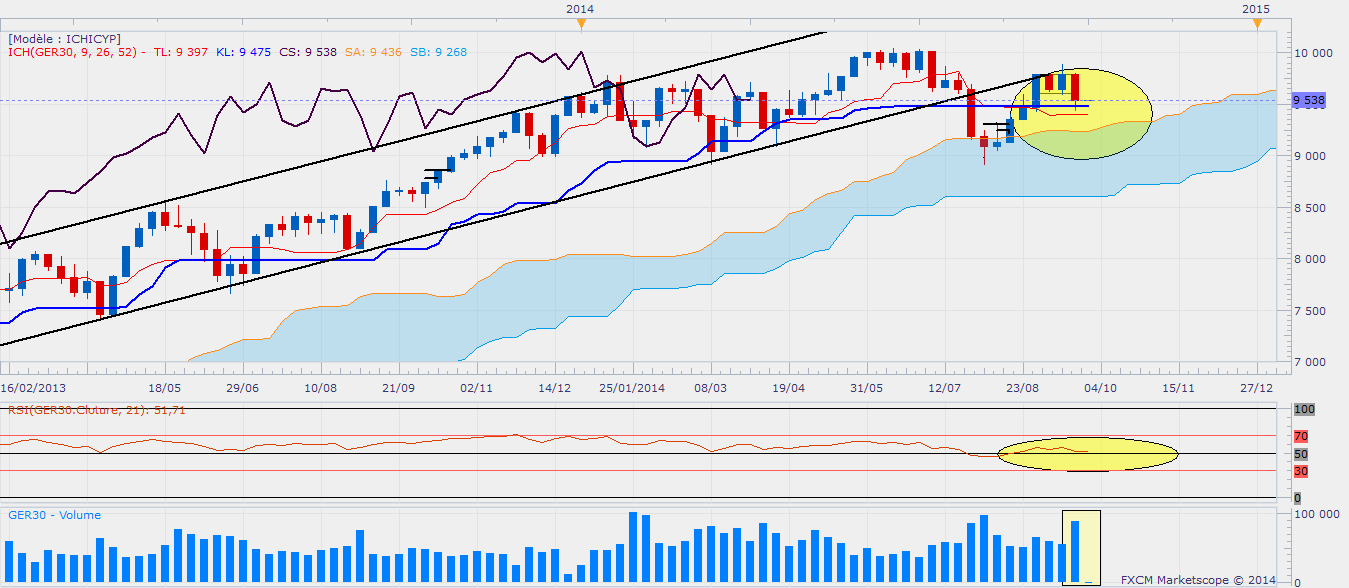1349x588 pixels.
Task: Click the 2014 year marker triangle
Action: 581,23
